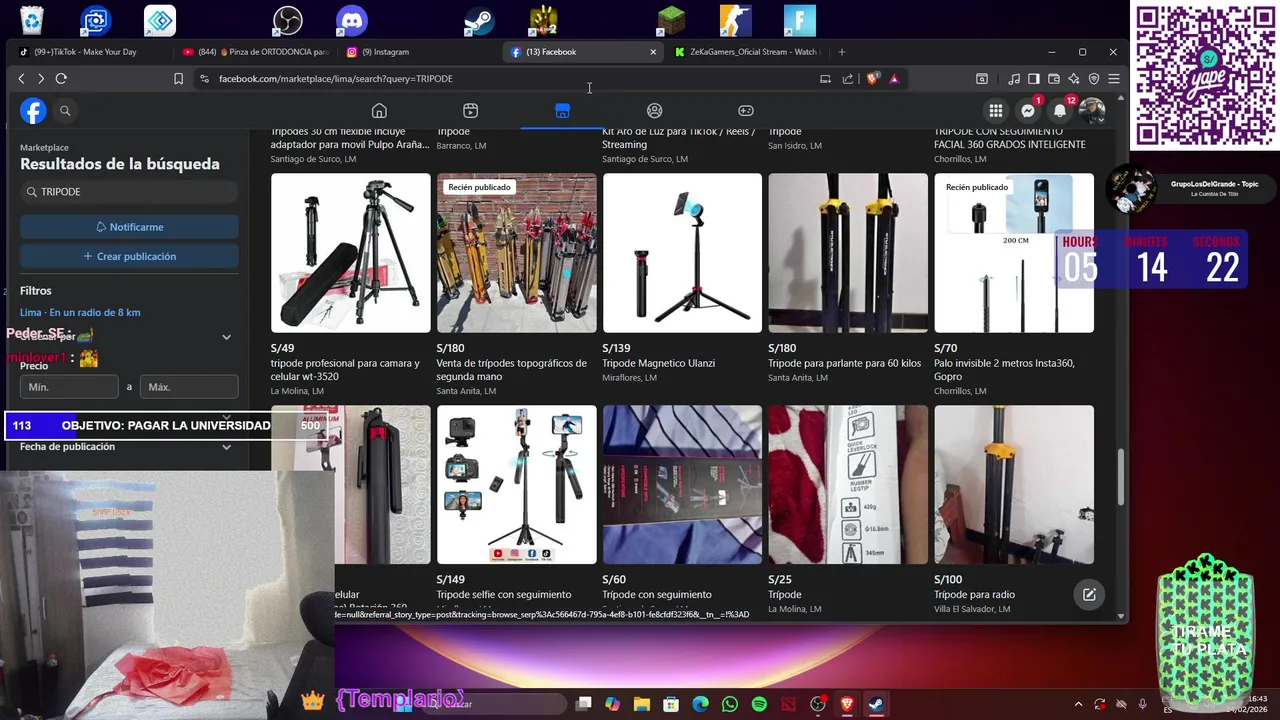
Task: Click the TRIPODE marketplace search box
Action: [x=129, y=191]
